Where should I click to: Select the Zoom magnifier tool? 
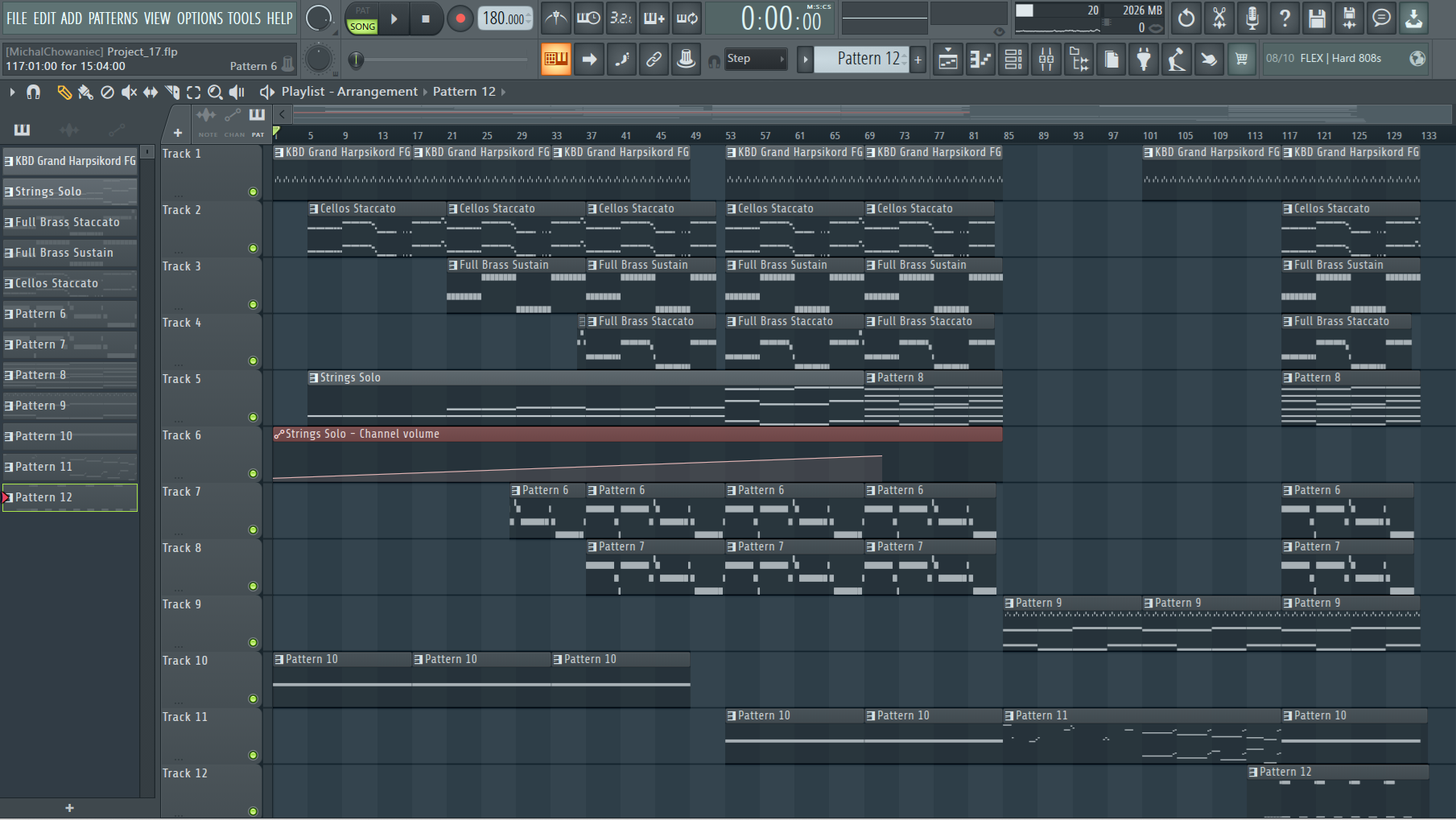click(215, 93)
